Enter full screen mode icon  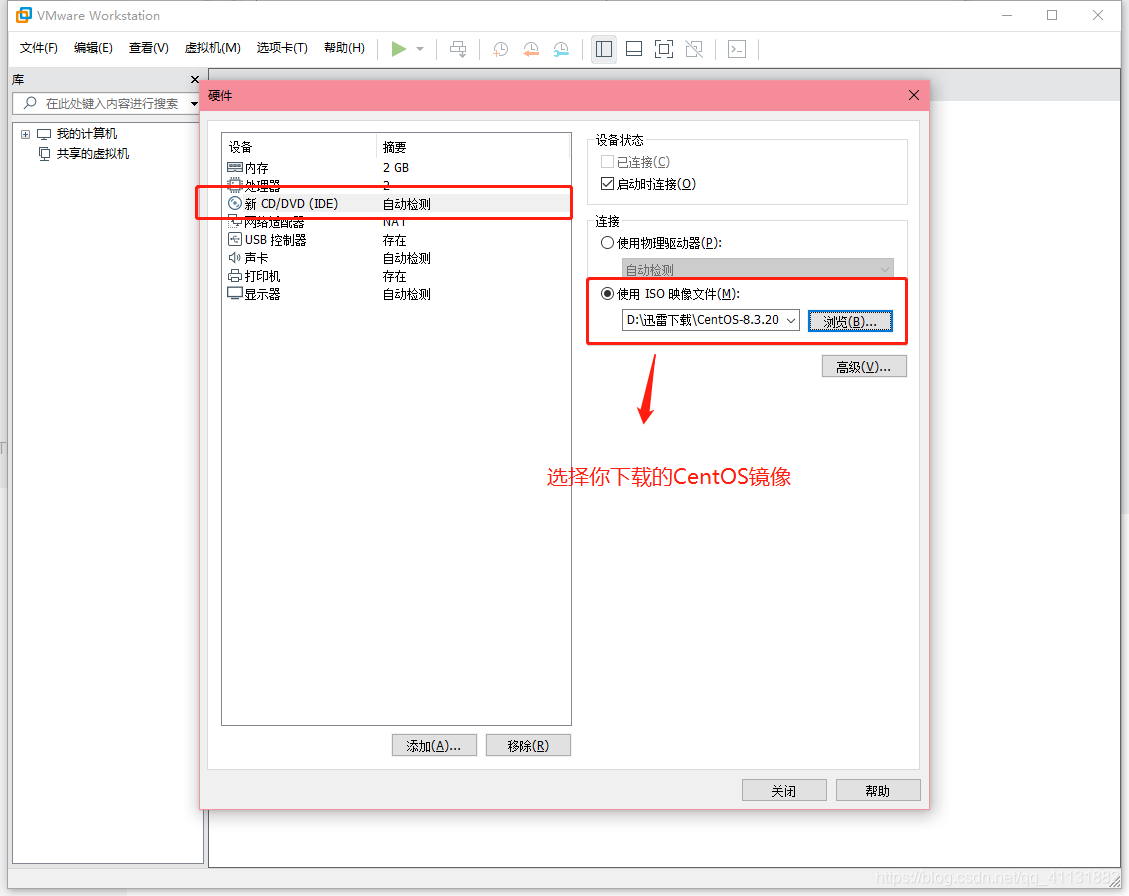coord(664,49)
